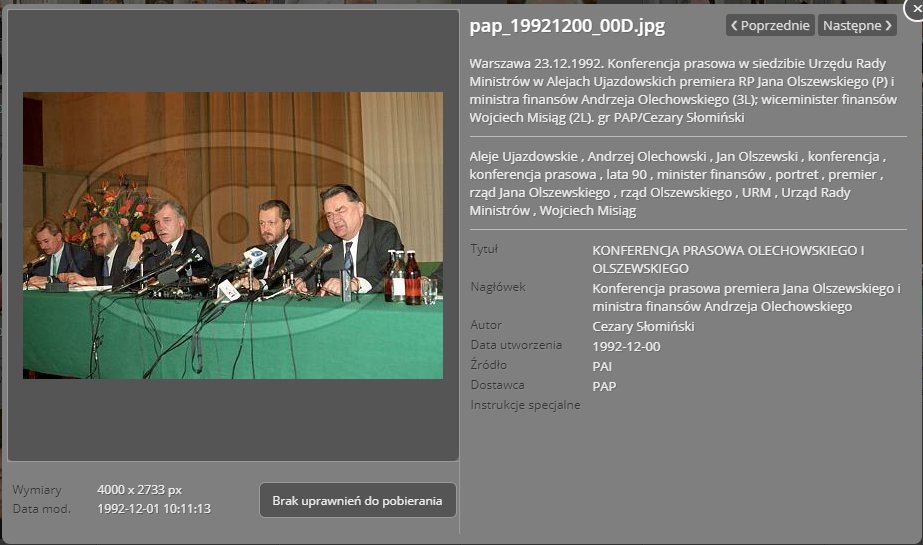
Task: Click the 'Data mod.' label
Action: tap(41, 509)
